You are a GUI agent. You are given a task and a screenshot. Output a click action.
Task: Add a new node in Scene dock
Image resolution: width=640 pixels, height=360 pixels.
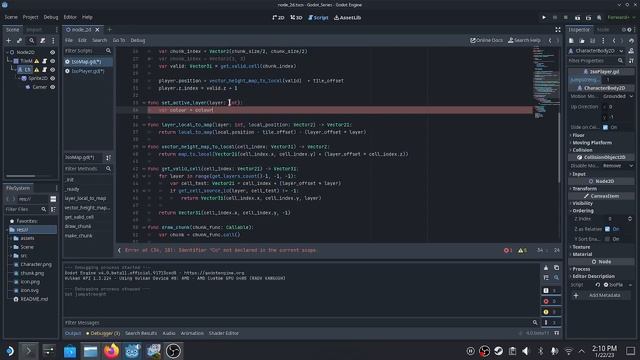(x=8, y=40)
